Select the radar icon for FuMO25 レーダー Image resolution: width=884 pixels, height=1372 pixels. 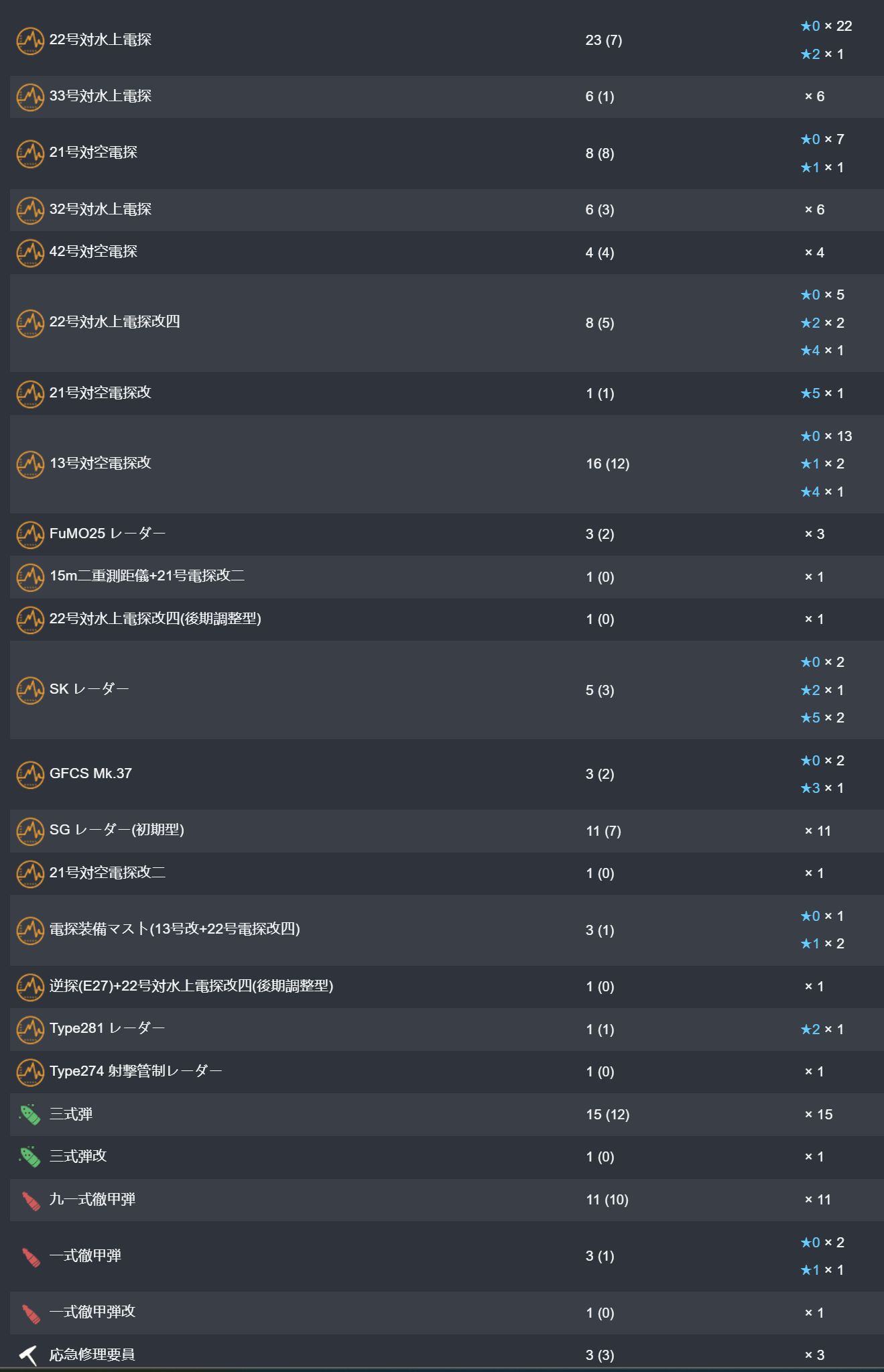coord(30,535)
